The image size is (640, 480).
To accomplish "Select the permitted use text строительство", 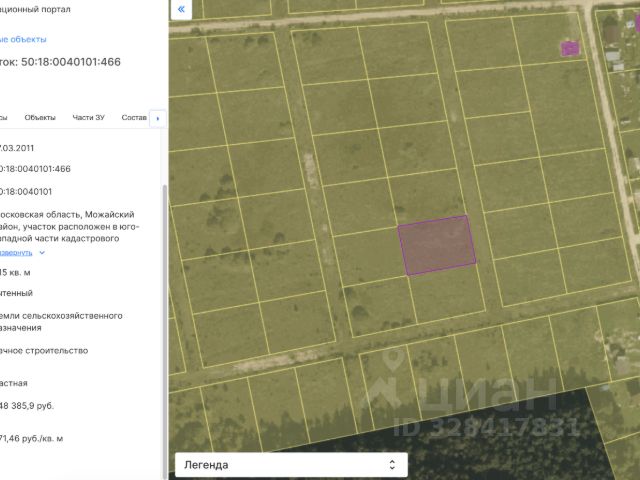I will click(x=56, y=351).
